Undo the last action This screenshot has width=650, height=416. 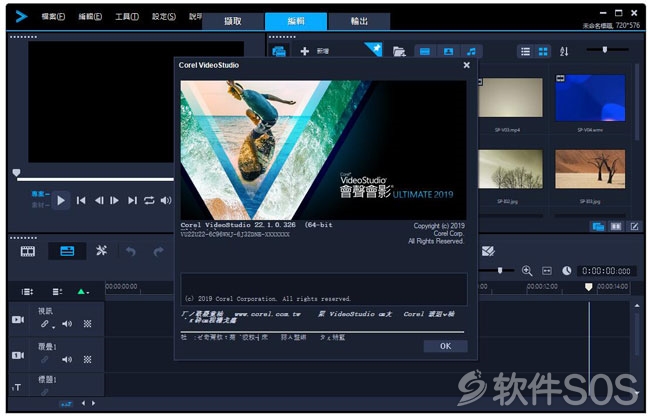coord(131,251)
